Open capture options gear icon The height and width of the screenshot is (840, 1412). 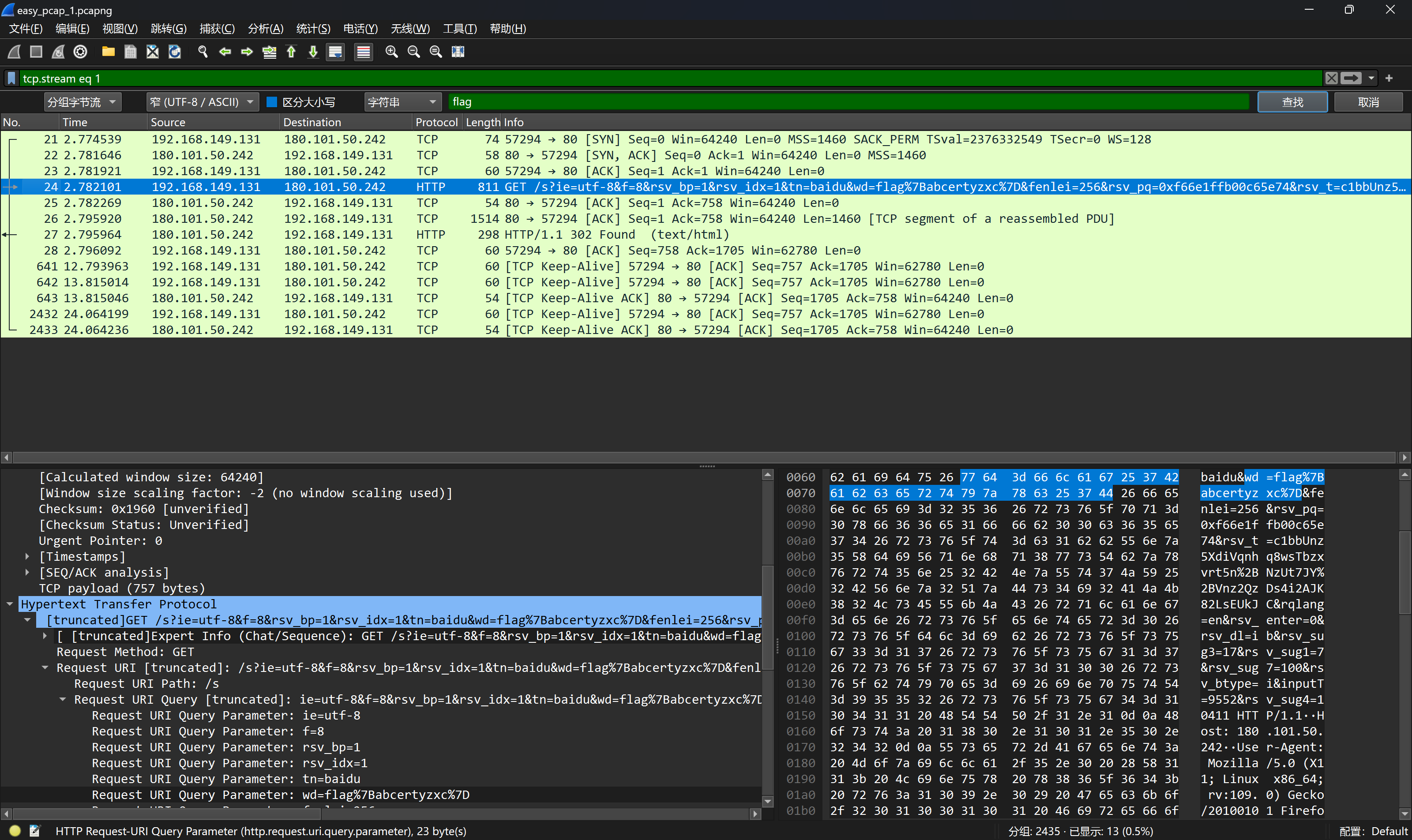point(80,52)
